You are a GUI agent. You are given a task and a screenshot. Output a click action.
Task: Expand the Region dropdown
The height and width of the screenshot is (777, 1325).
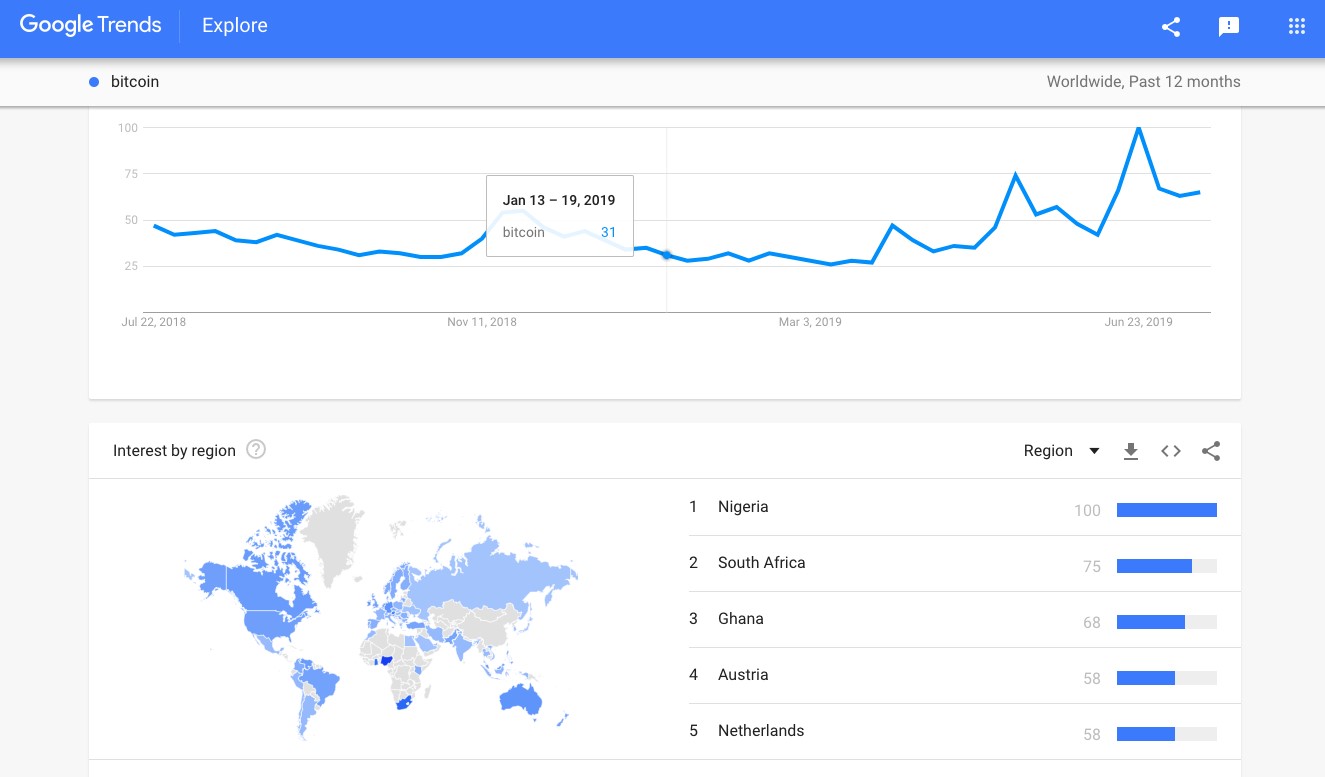click(1062, 451)
